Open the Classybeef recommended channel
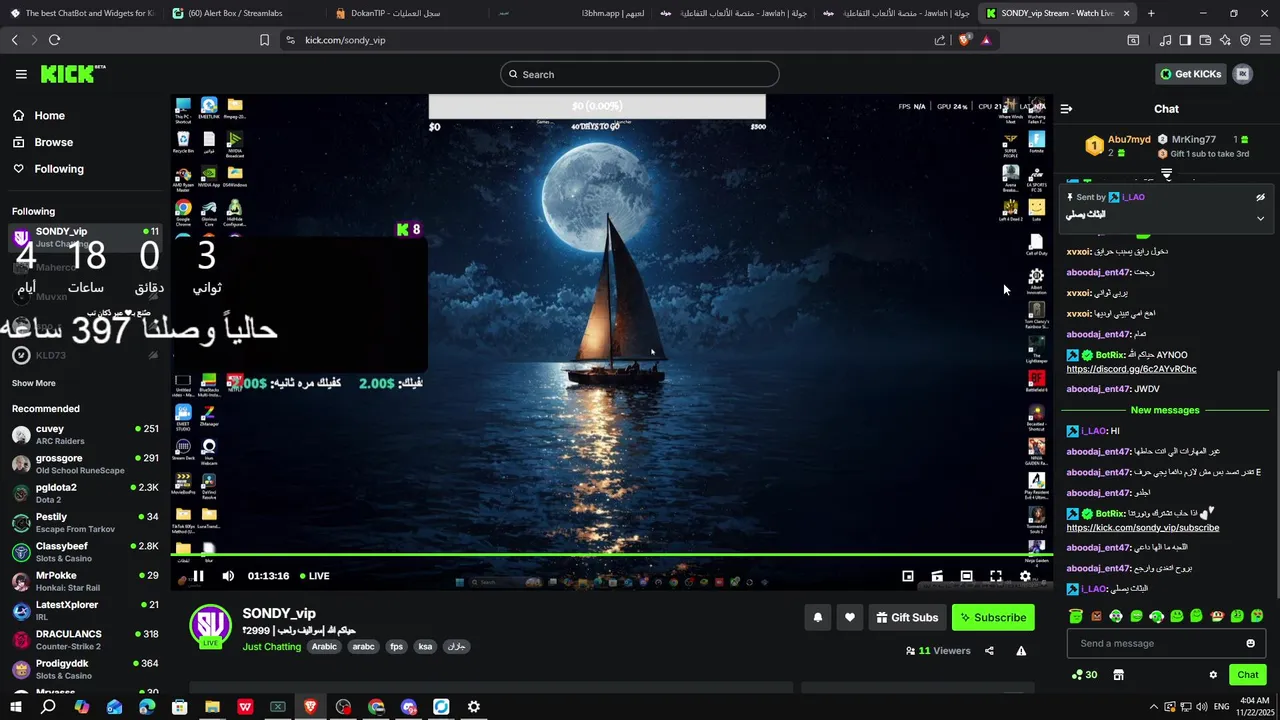Viewport: 1280px width, 720px height. point(85,552)
